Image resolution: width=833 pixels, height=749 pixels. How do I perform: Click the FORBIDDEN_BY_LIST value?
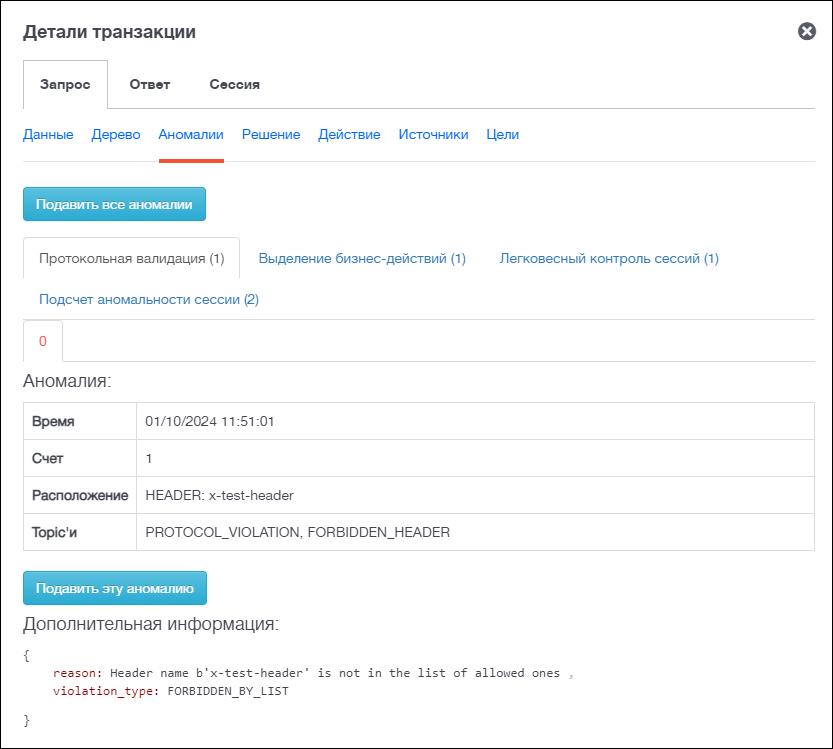(228, 691)
